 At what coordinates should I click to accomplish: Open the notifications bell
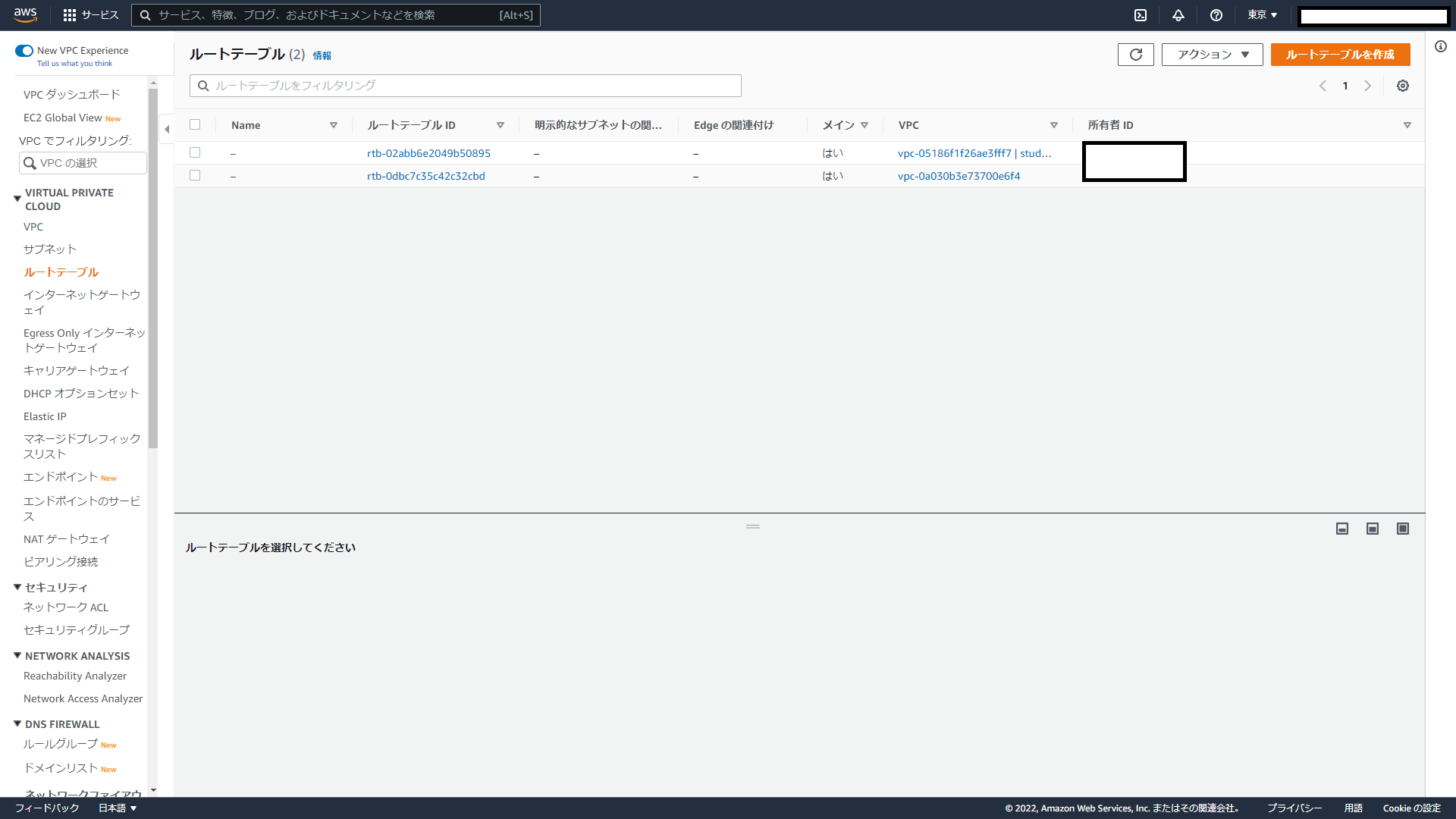click(1178, 15)
